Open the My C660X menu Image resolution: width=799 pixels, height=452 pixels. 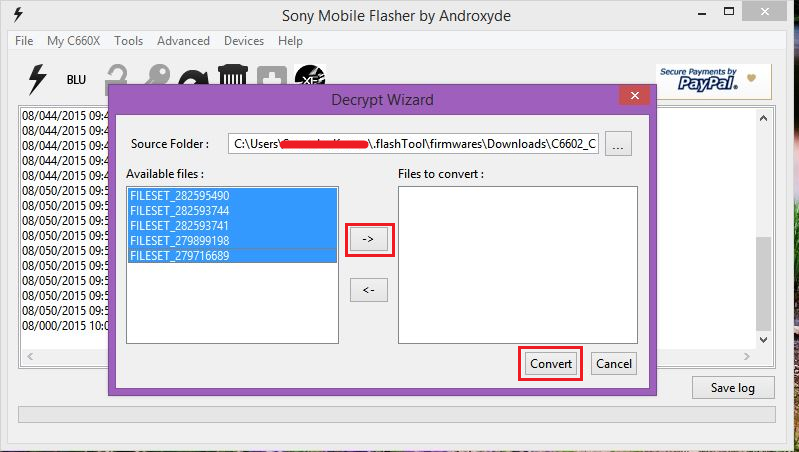coord(73,41)
